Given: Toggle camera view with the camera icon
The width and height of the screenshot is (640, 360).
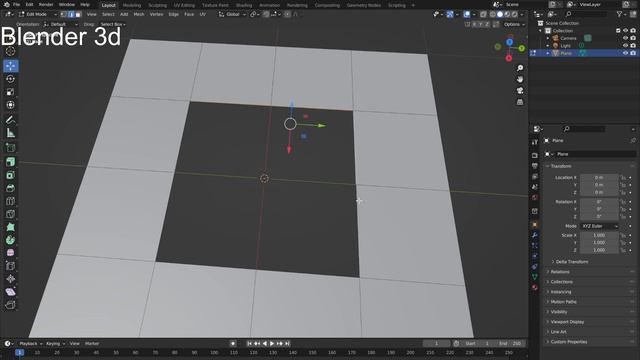Looking at the screenshot, I should [x=520, y=91].
